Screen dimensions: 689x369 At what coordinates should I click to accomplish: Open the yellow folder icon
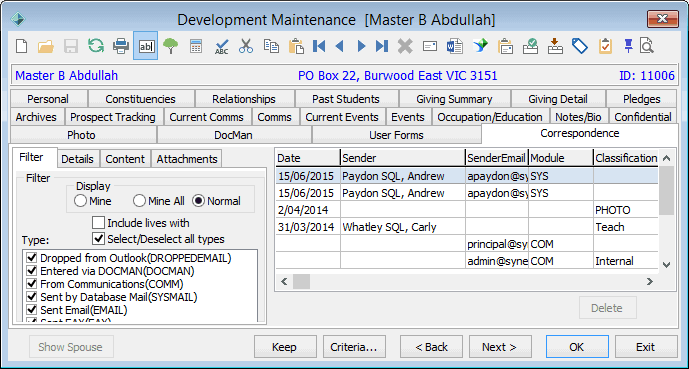tap(46, 46)
